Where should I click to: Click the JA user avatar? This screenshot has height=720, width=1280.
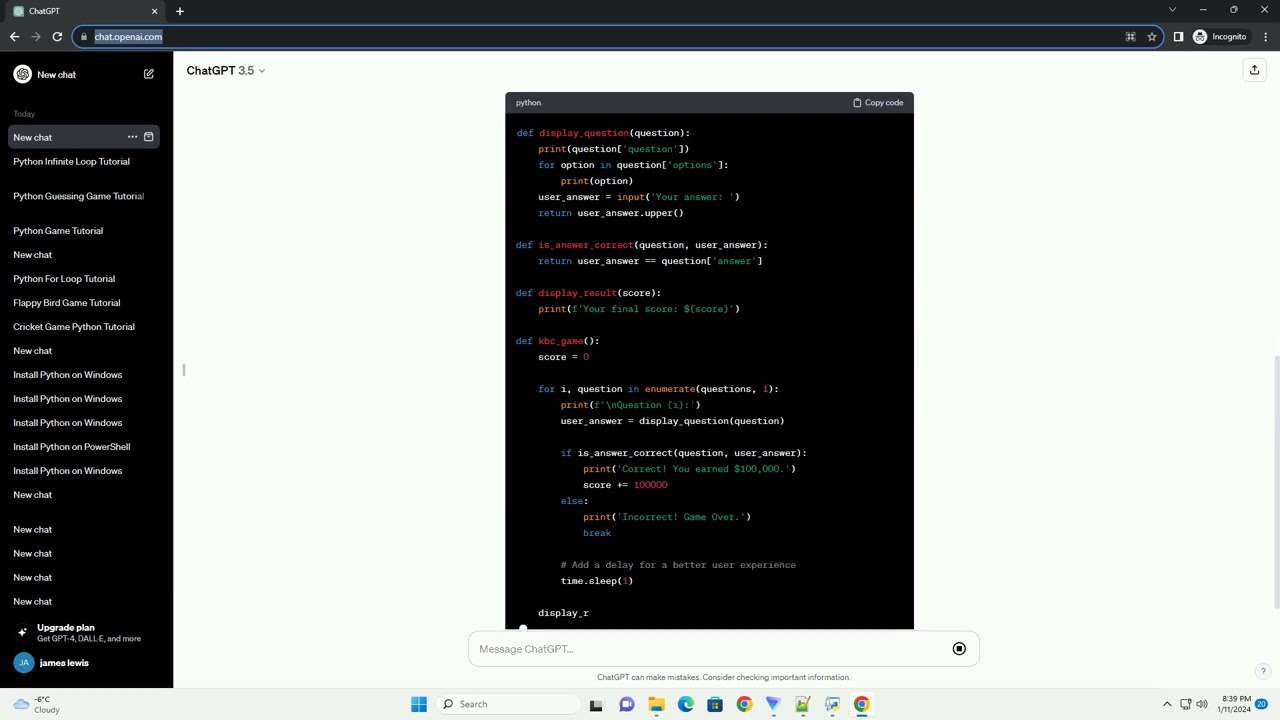23,663
